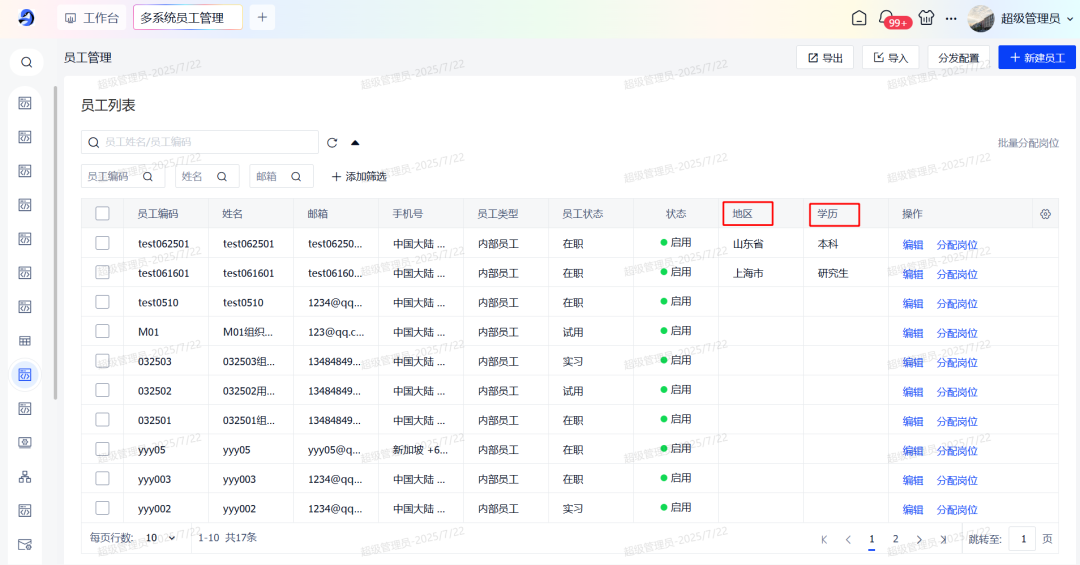Viewport: 1080px width, 565px height.
Task: Click the plus icon to add new tab
Action: click(261, 18)
